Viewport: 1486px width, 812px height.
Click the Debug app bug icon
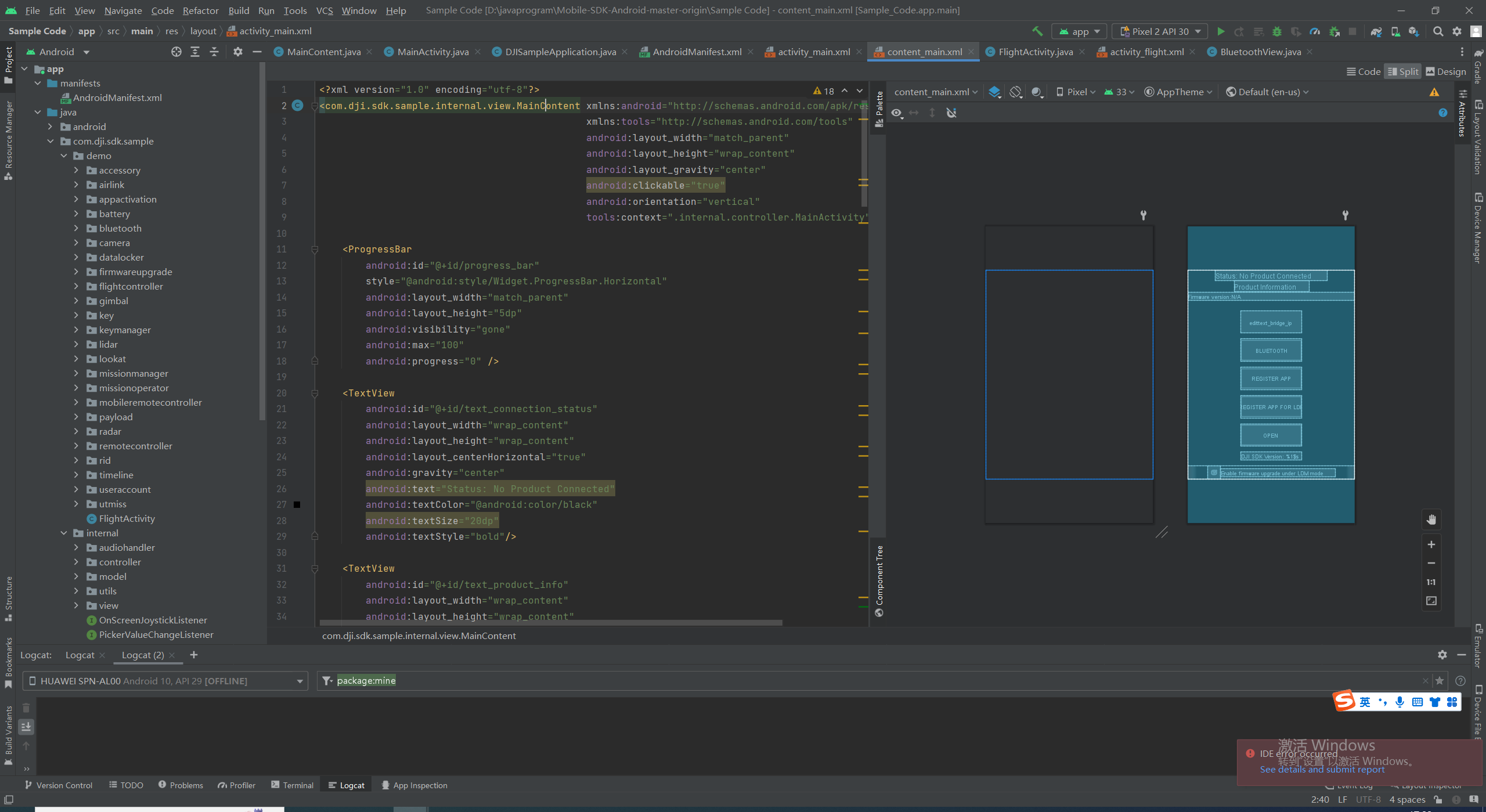pos(1276,31)
